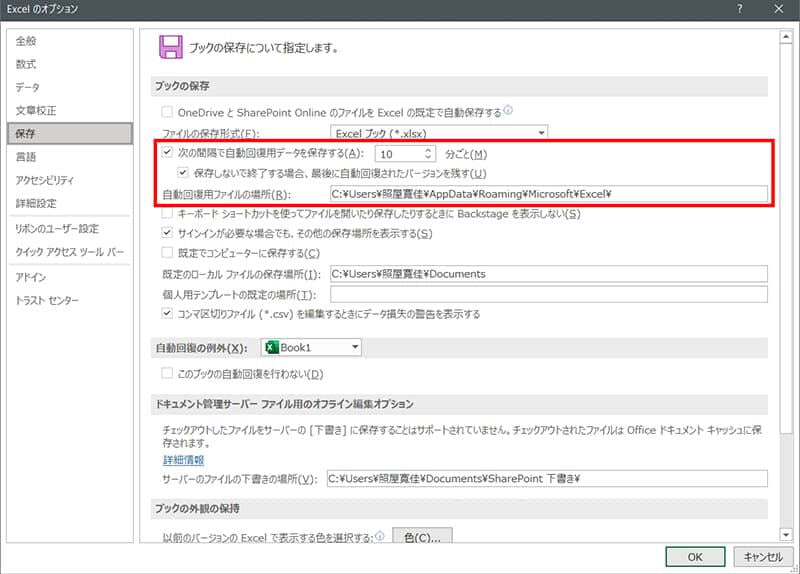This screenshot has width=800, height=574.
Task: Open the Book1 AutoRecover exceptions dropdown
Action: (311, 347)
